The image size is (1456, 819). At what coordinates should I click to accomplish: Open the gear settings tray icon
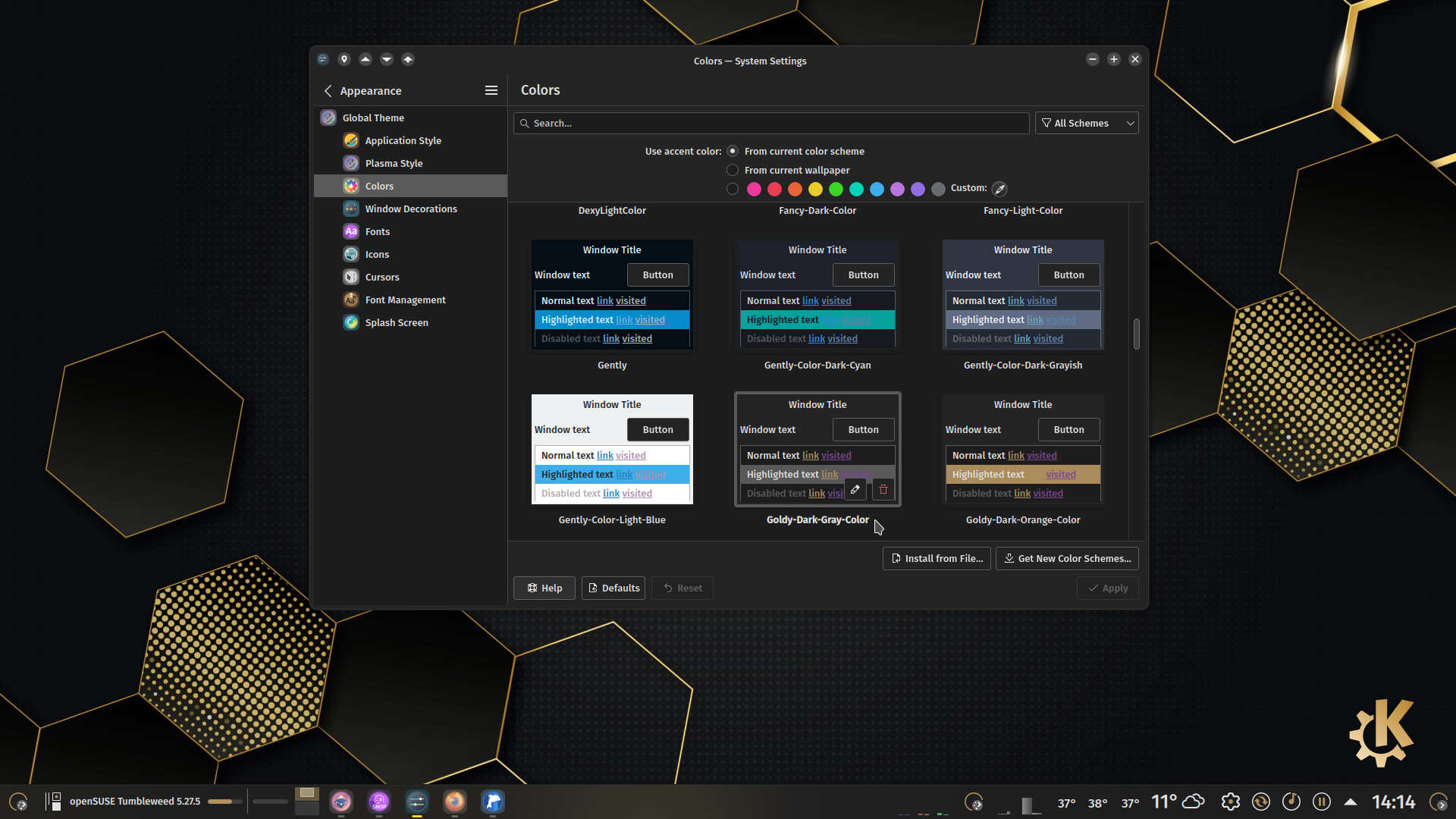pyautogui.click(x=1231, y=802)
